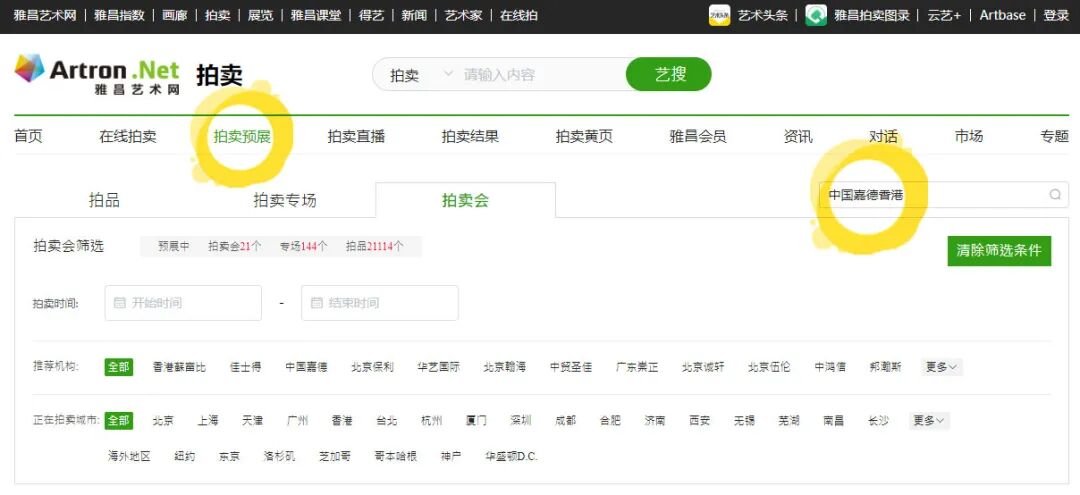Open 市场 navigation item
Image resolution: width=1080 pixels, height=495 pixels.
coord(968,136)
